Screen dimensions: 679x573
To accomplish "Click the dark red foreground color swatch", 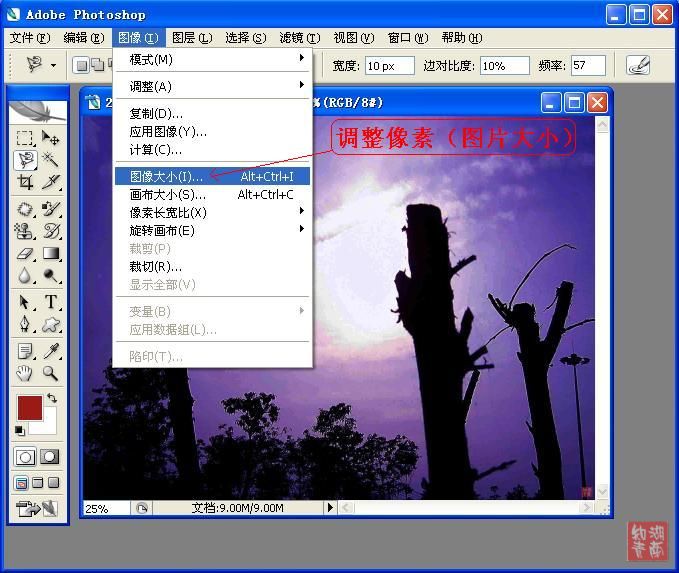I will click(x=29, y=408).
